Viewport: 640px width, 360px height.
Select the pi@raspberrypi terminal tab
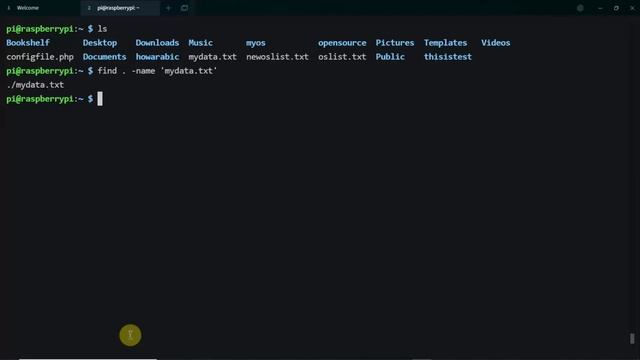click(119, 8)
